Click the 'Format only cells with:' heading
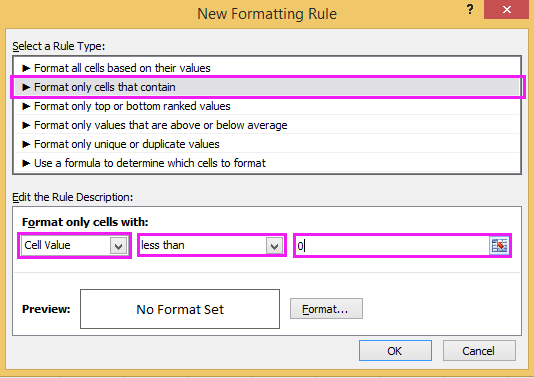The height and width of the screenshot is (378, 534). [x=85, y=222]
